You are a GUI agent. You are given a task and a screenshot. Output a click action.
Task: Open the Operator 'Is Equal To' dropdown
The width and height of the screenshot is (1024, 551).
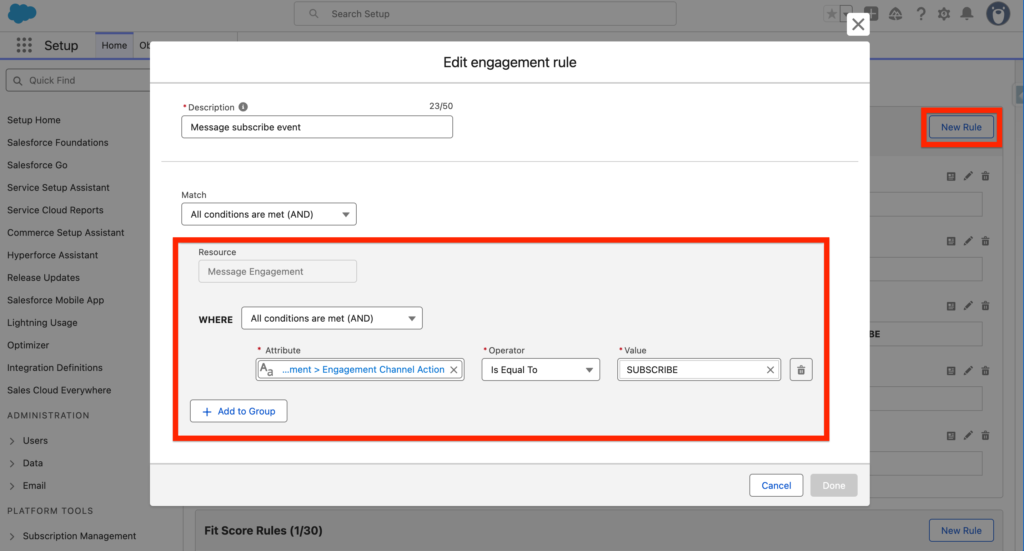pyautogui.click(x=540, y=370)
